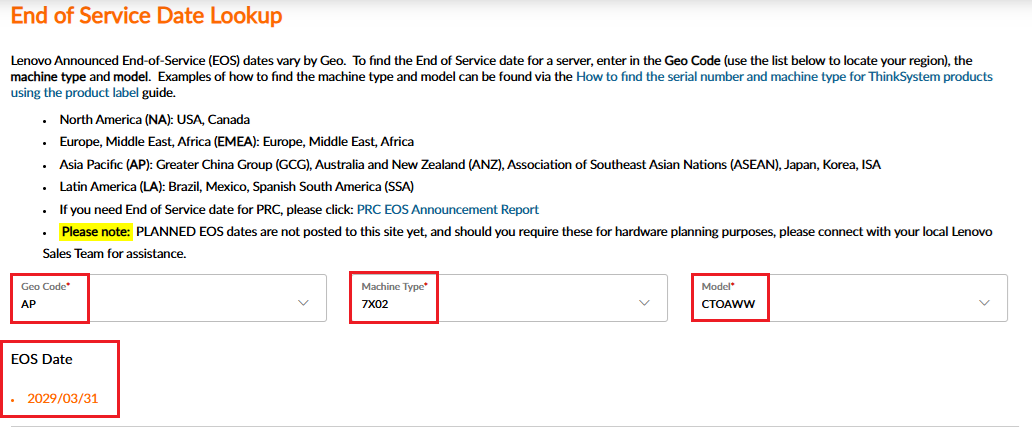Click the AP value in Geo Code

pyautogui.click(x=28, y=304)
